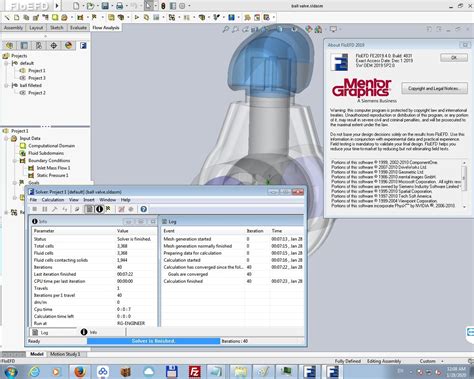Image resolution: width=474 pixels, height=379 pixels.
Task: Select the Log tab at Solver bottom
Action: (x=40, y=332)
